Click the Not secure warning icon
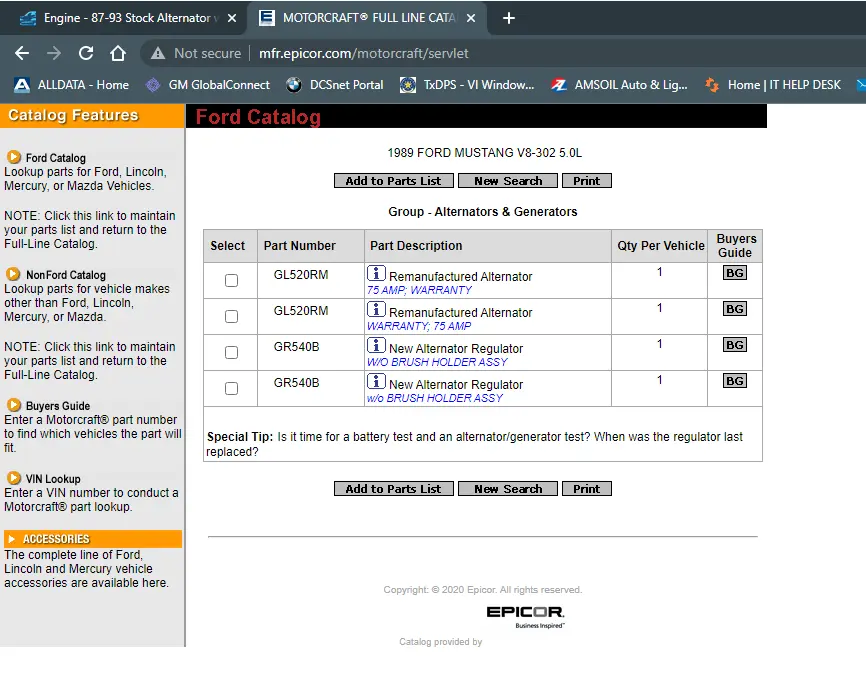Image resolution: width=866 pixels, height=691 pixels. (x=158, y=53)
